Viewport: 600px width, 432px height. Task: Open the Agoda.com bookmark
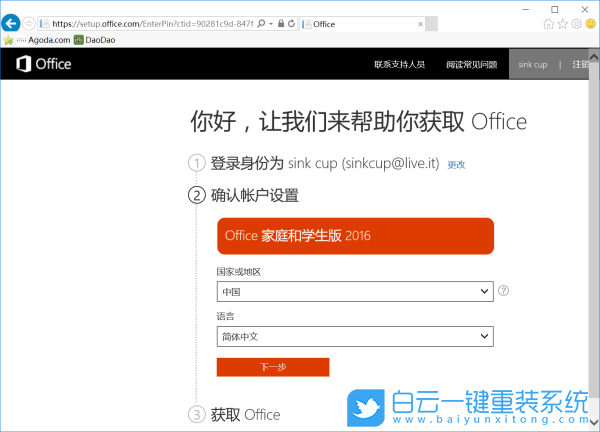(x=44, y=40)
